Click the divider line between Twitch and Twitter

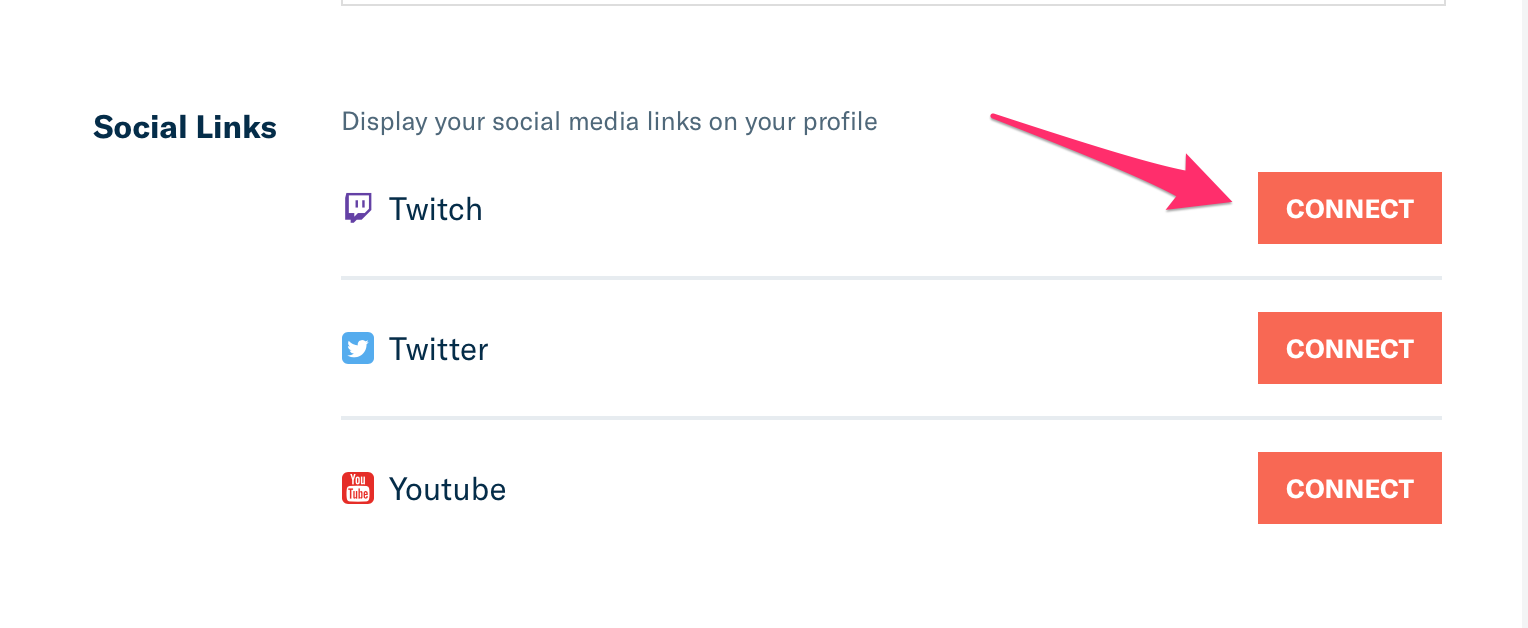tap(891, 278)
